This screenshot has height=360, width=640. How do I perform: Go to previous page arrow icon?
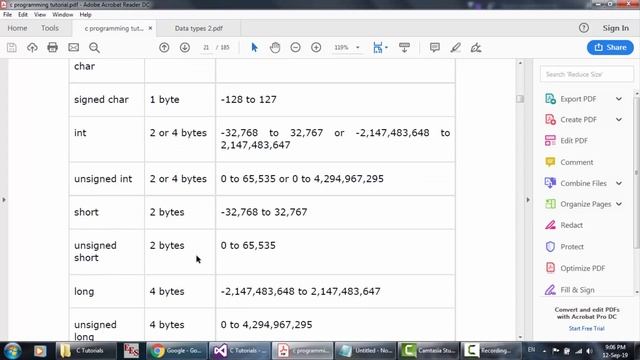[164, 47]
